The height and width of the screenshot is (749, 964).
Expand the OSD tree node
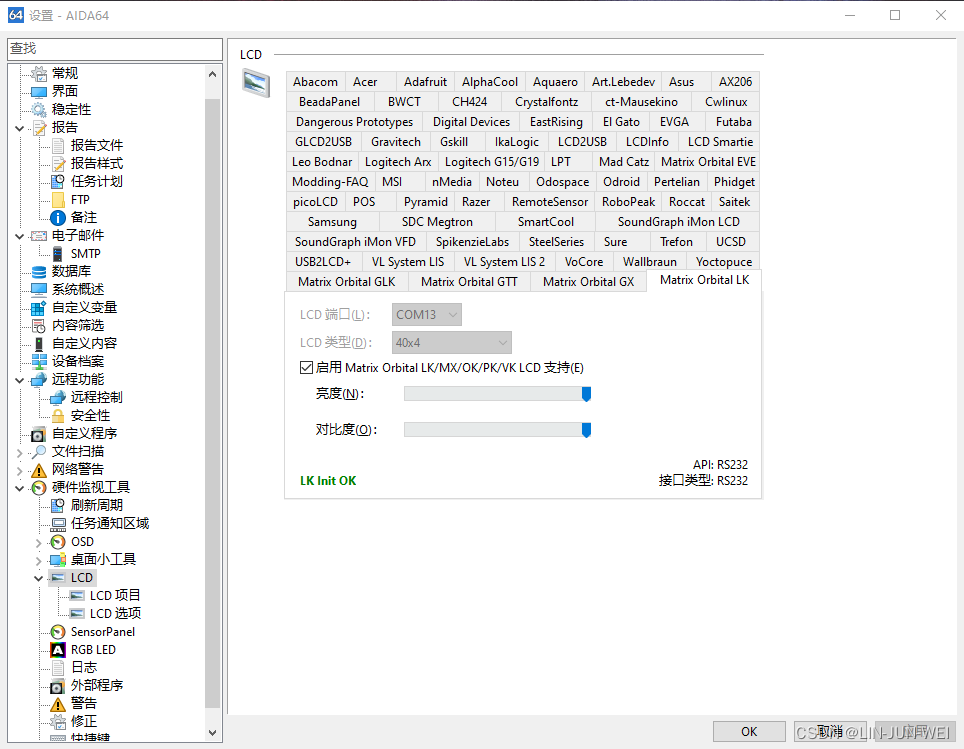pos(39,543)
